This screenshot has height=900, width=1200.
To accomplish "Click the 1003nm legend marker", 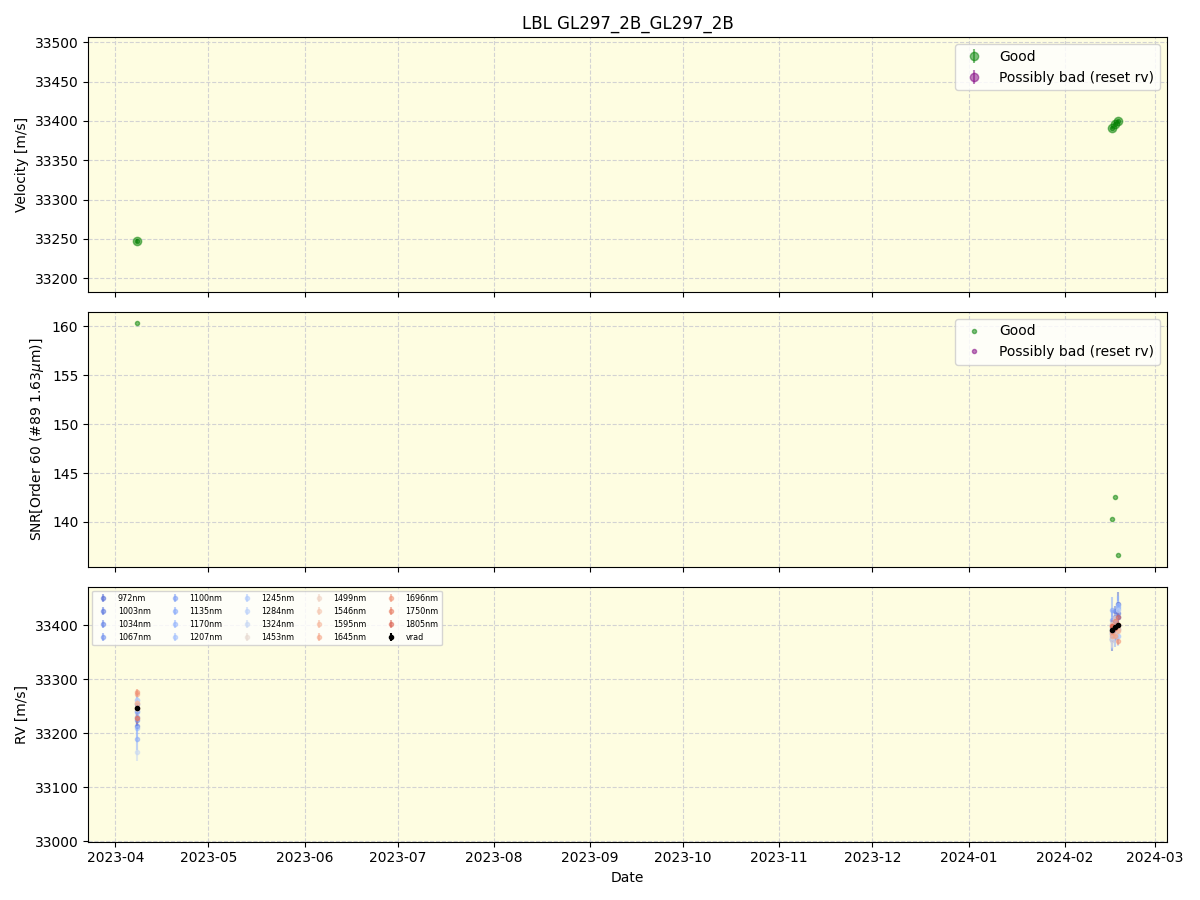I will [103, 611].
